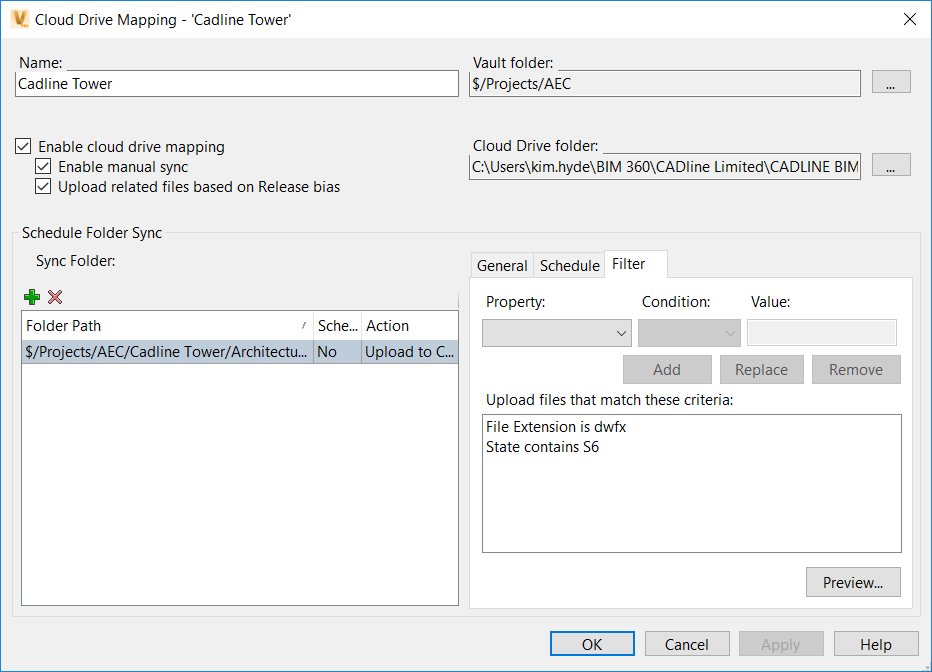Click the OK button
The height and width of the screenshot is (672, 932).
point(592,644)
